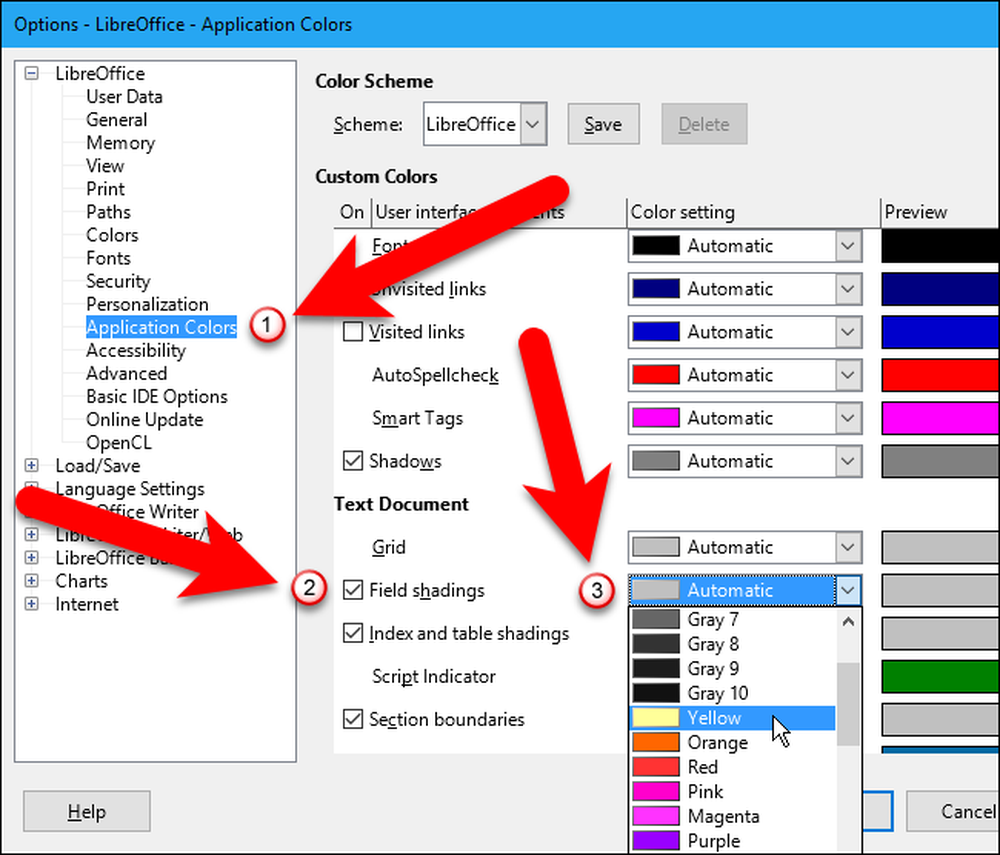Click the Text Document section heading
This screenshot has height=855, width=1000.
pos(401,504)
